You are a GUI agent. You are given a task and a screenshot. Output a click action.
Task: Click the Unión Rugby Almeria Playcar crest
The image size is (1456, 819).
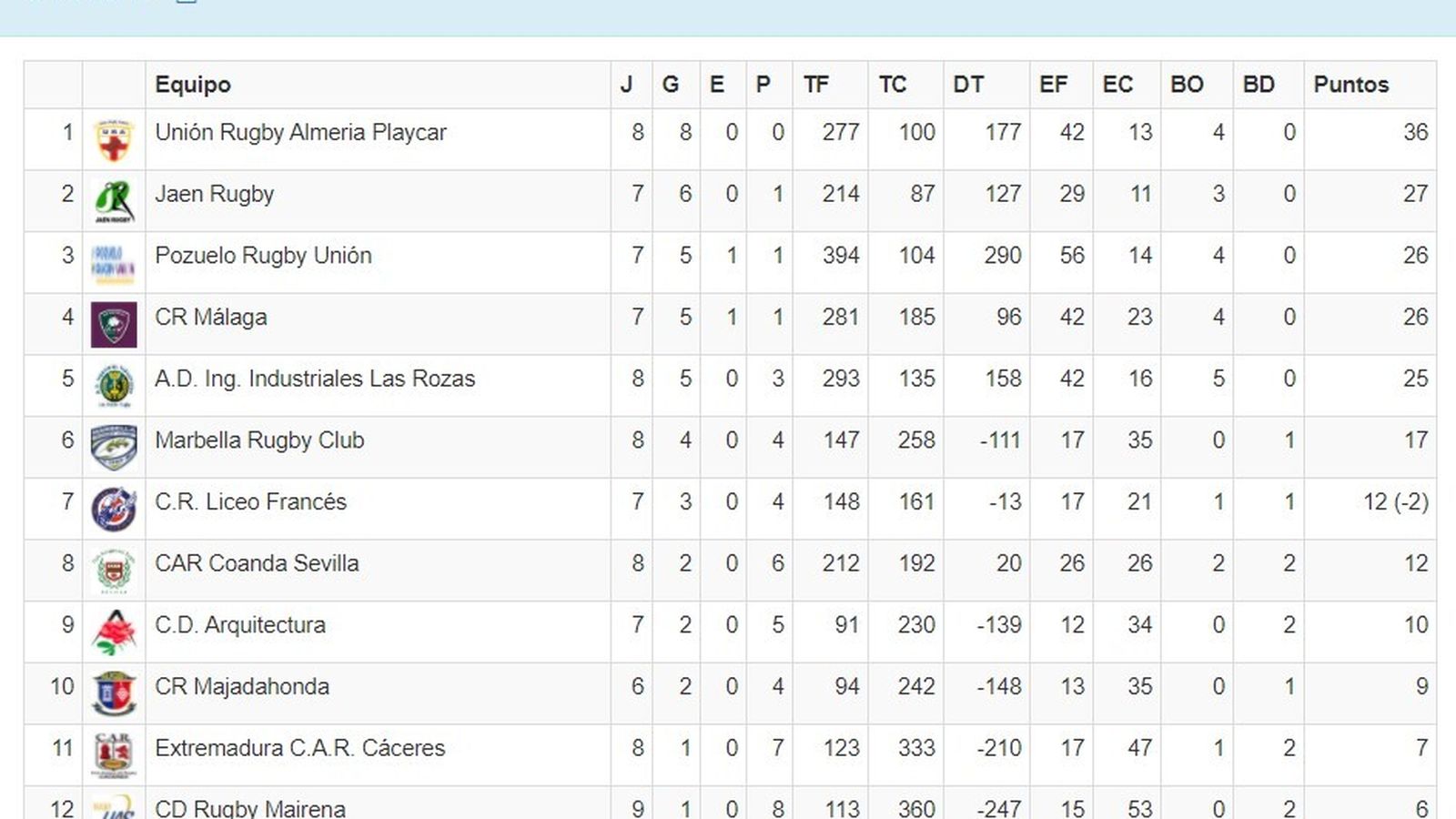tap(114, 140)
